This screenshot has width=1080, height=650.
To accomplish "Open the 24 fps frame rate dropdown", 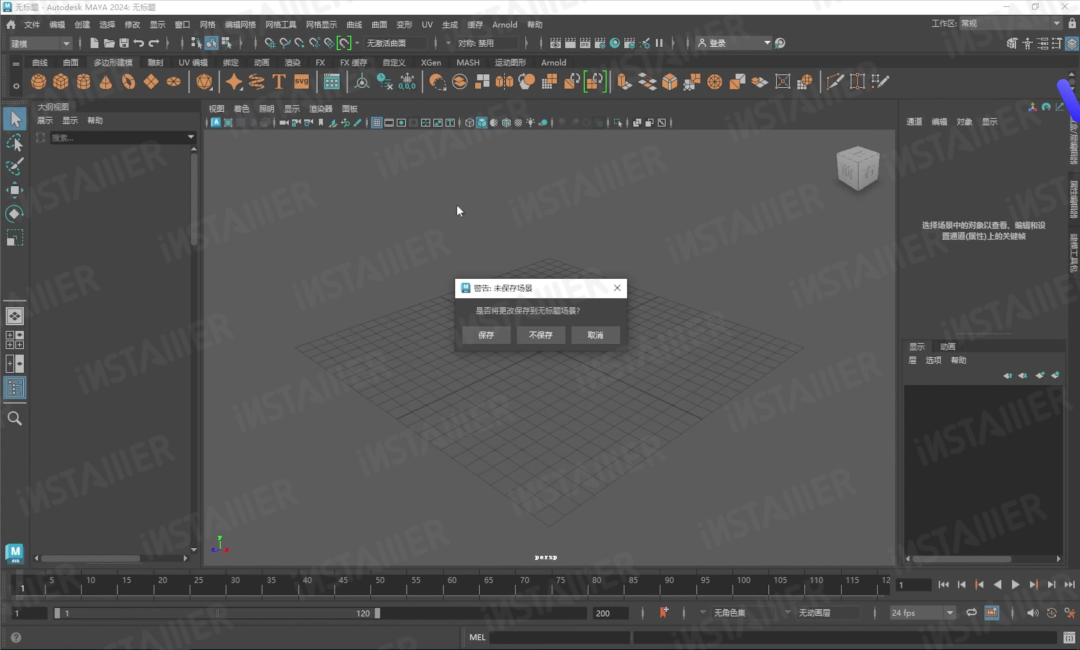I will (x=922, y=613).
